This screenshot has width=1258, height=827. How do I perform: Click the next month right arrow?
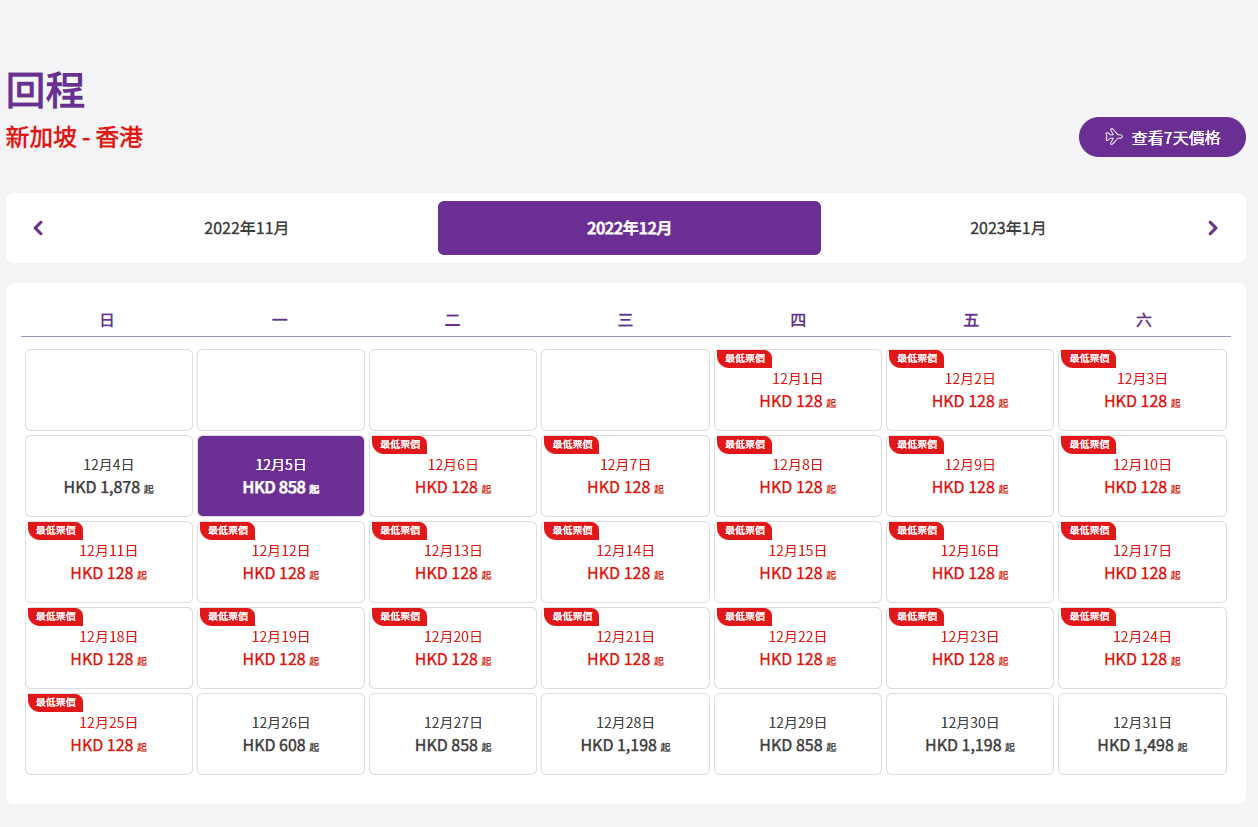(x=1212, y=228)
